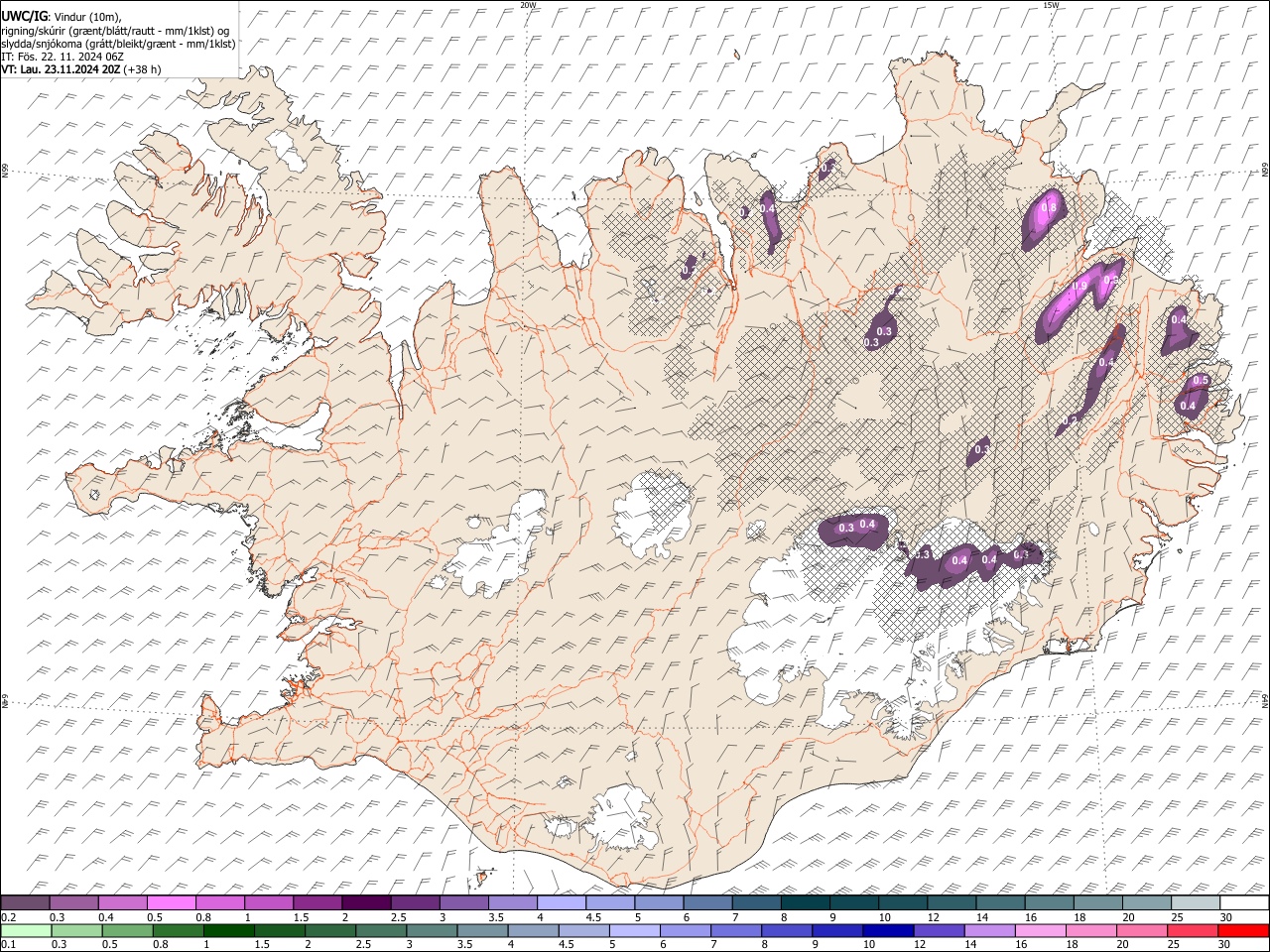
Task: Pick the upper legend swatch labeled 0.2
Action: [x=25, y=903]
